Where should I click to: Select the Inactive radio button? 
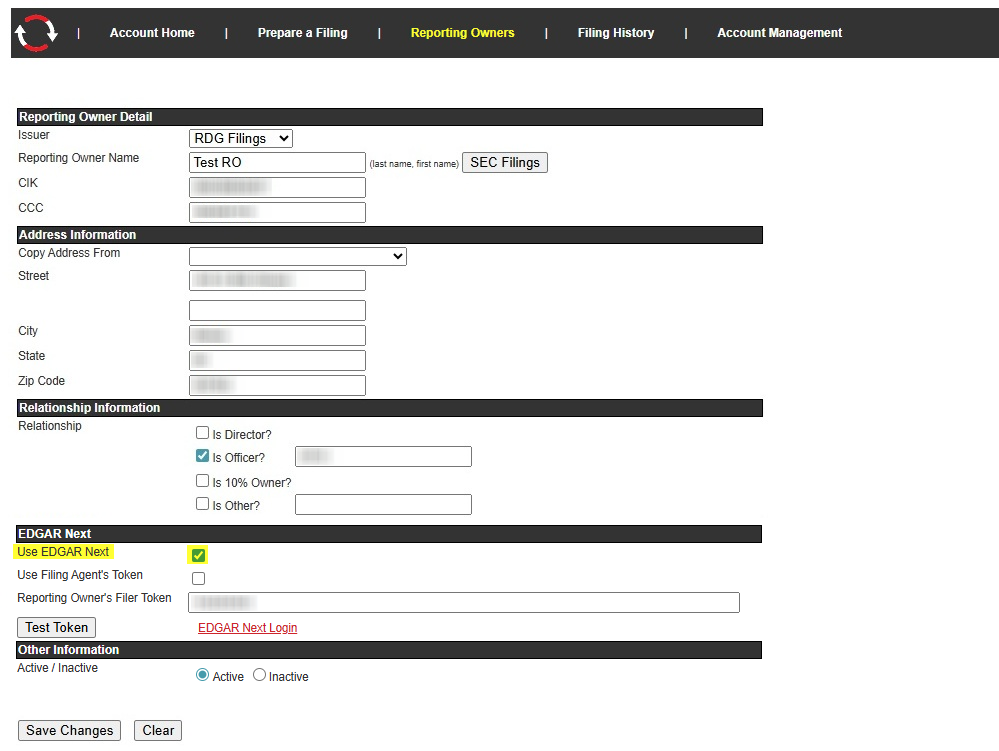(260, 675)
